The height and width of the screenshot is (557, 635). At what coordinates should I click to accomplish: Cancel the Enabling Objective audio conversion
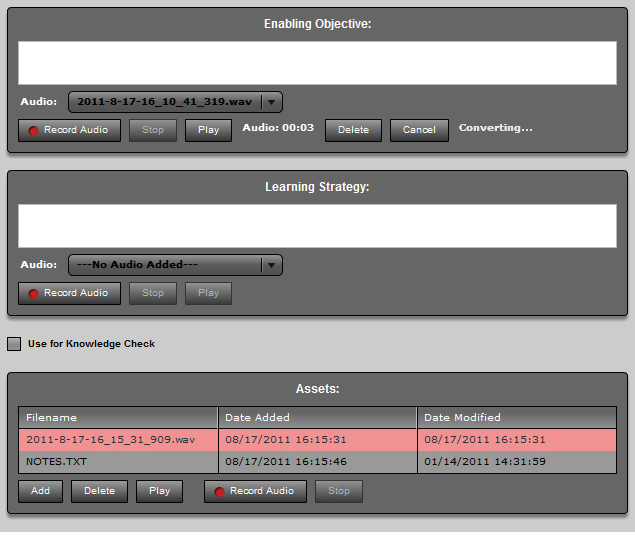(419, 130)
